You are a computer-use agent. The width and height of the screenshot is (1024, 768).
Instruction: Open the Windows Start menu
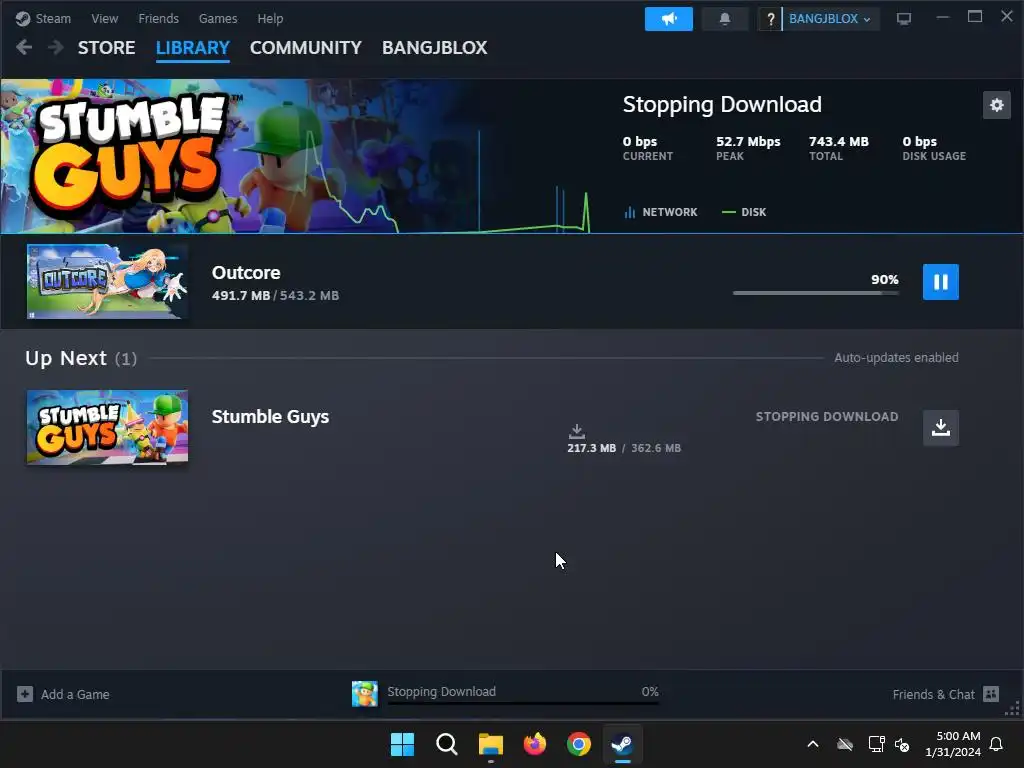pyautogui.click(x=402, y=744)
